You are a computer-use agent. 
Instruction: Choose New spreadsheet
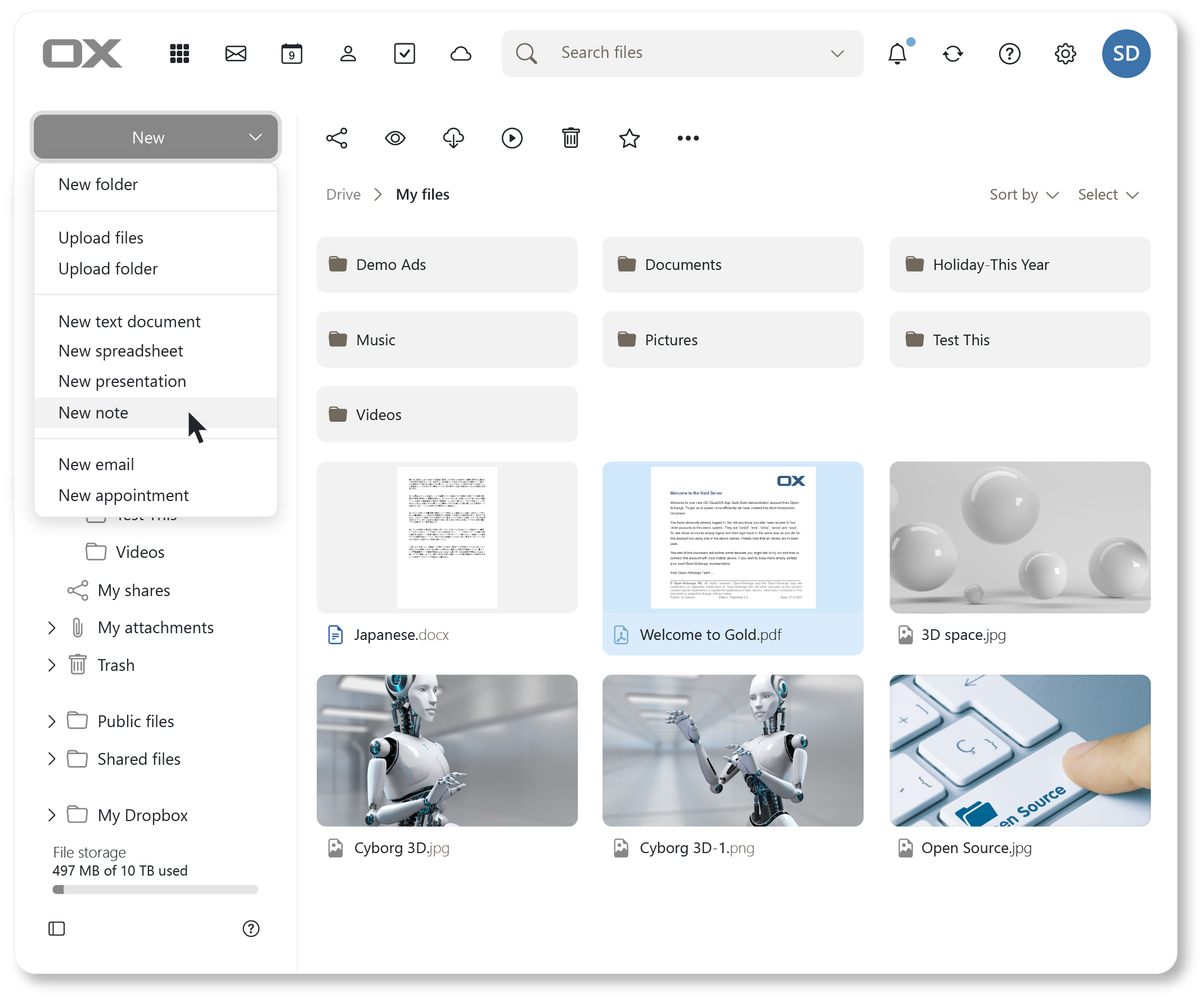click(x=155, y=351)
